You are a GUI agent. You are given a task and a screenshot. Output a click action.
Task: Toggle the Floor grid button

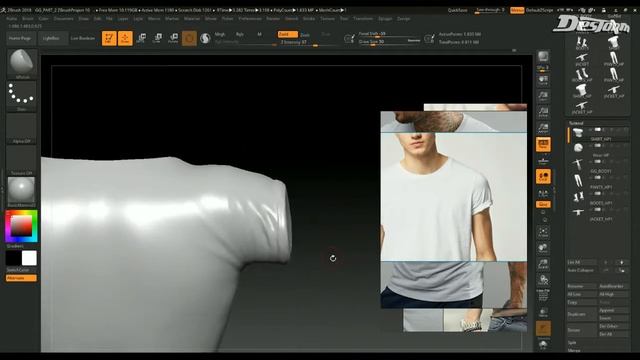pos(543,160)
